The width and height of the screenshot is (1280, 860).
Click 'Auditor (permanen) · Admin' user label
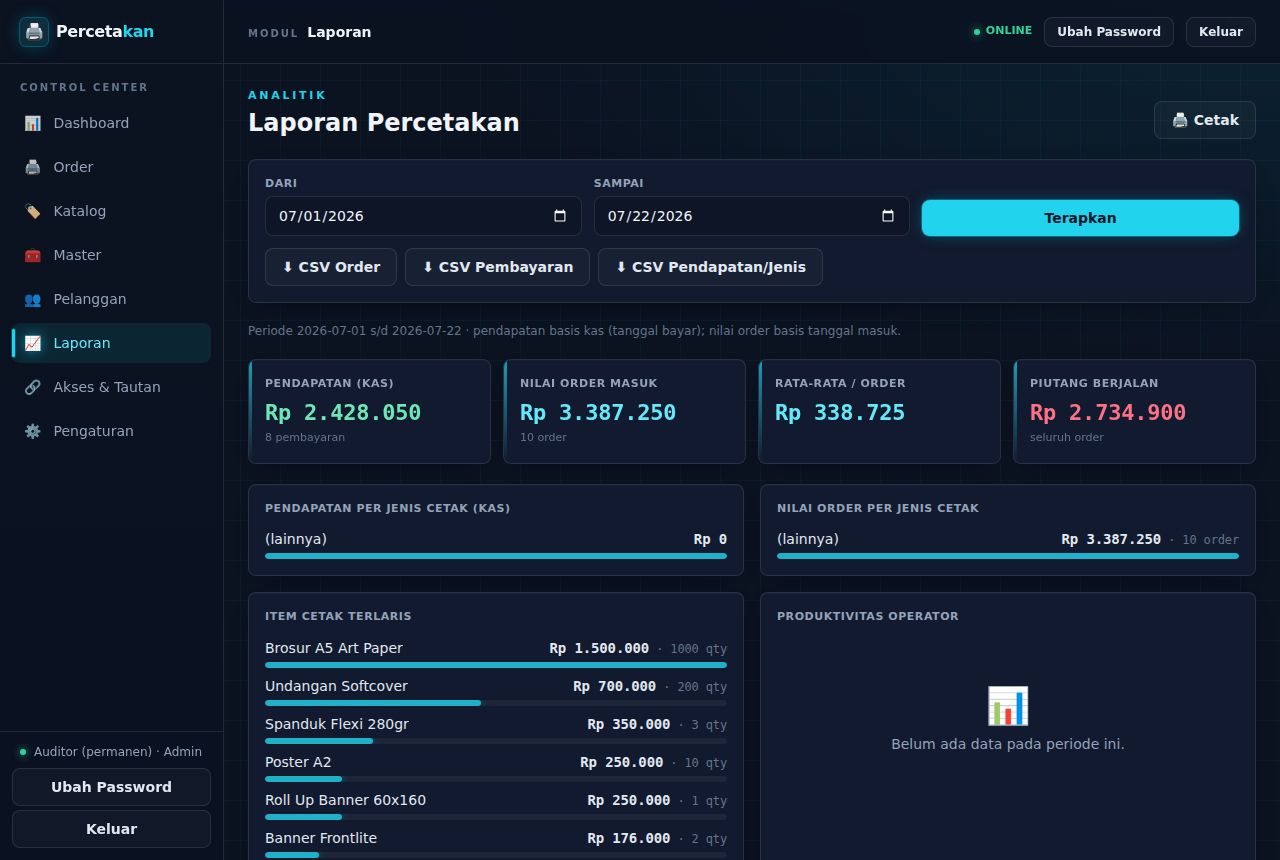pos(118,751)
